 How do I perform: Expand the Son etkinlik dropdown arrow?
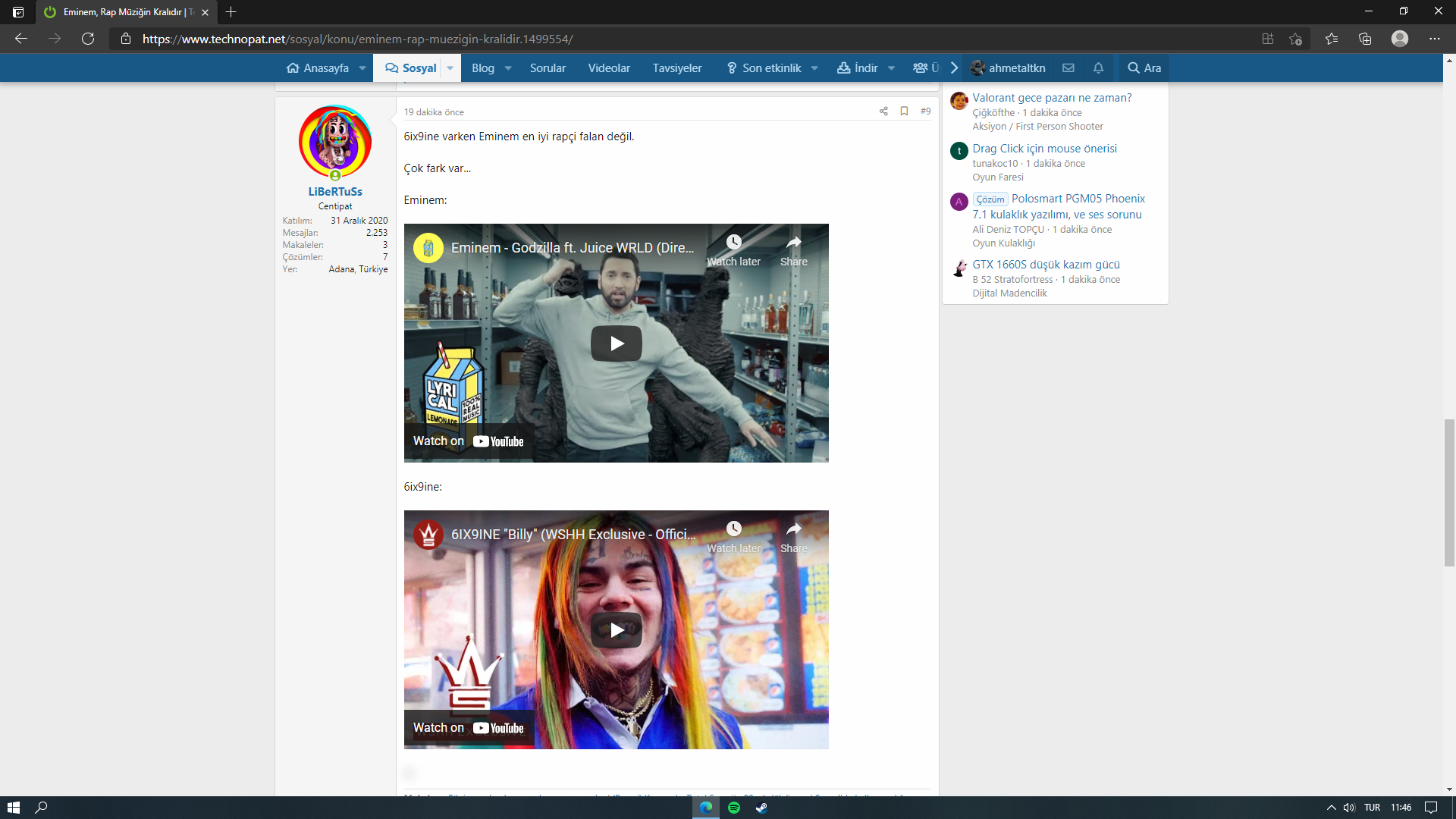pyautogui.click(x=814, y=68)
